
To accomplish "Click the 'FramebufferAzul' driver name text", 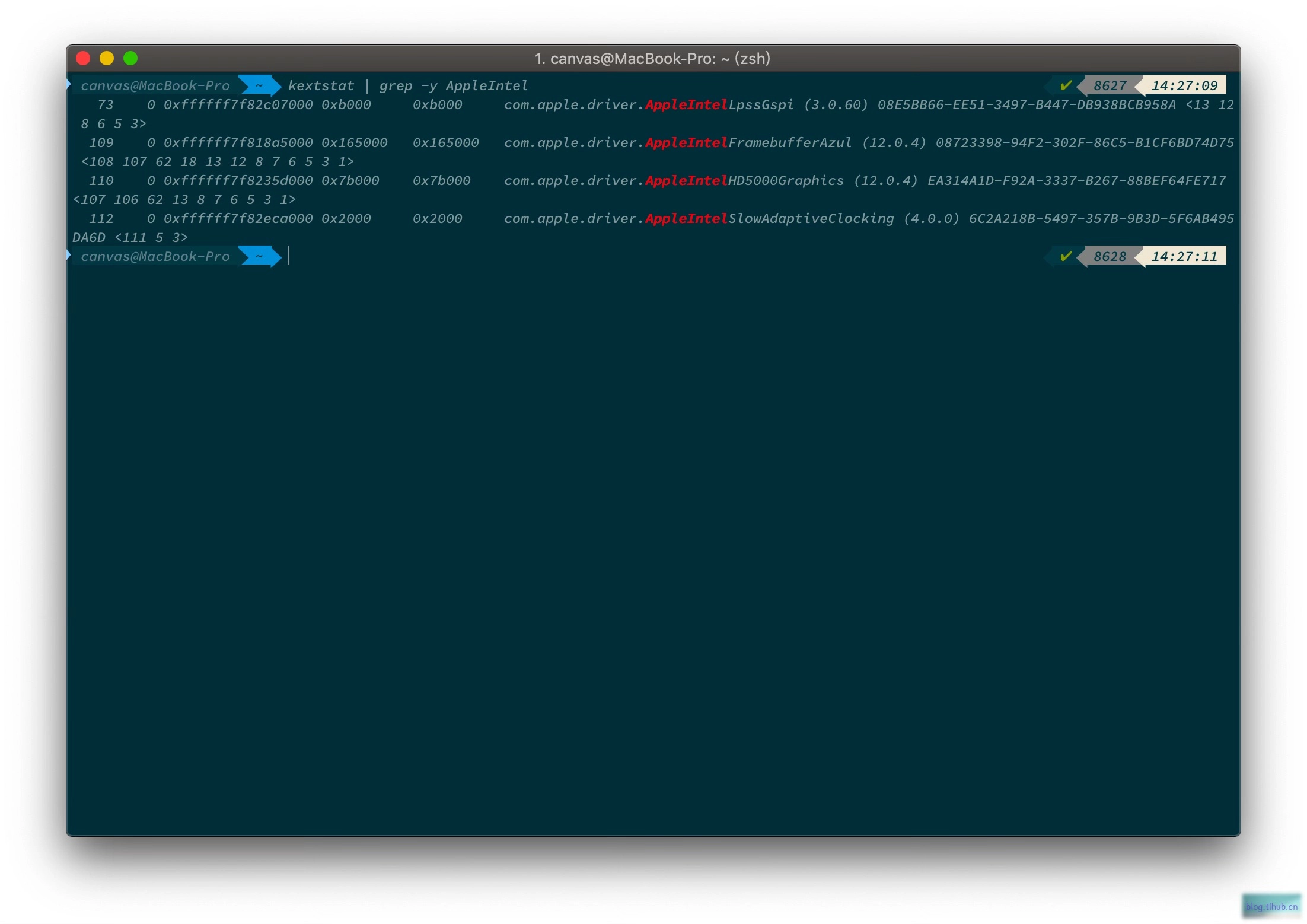I will pos(790,143).
